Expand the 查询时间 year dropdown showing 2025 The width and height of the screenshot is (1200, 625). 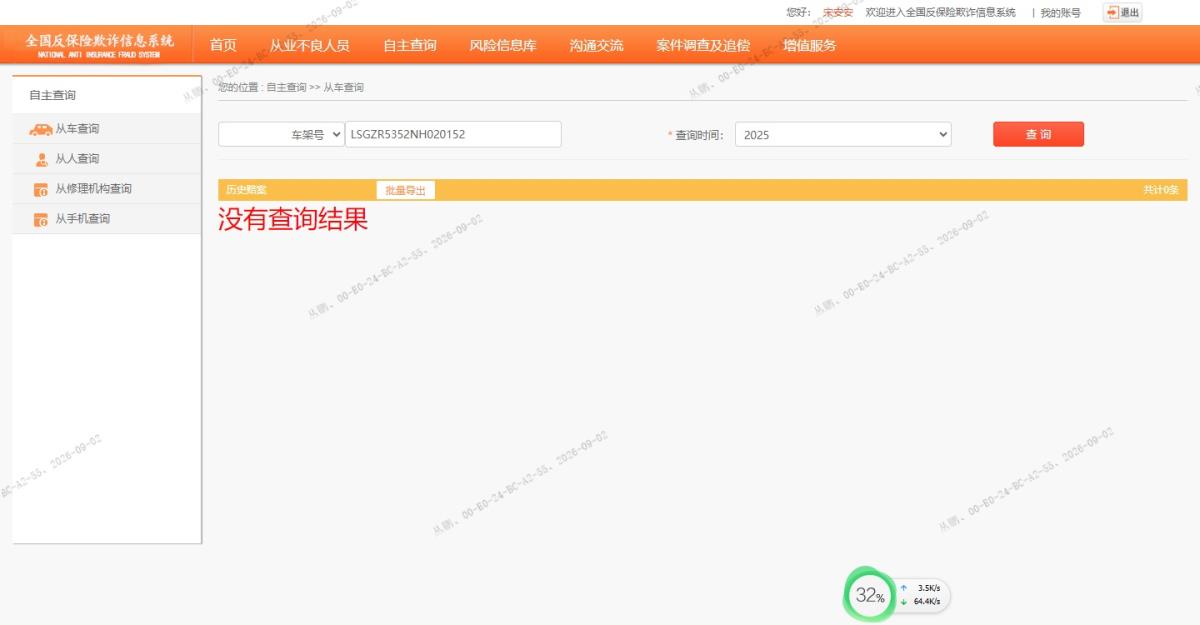point(843,134)
